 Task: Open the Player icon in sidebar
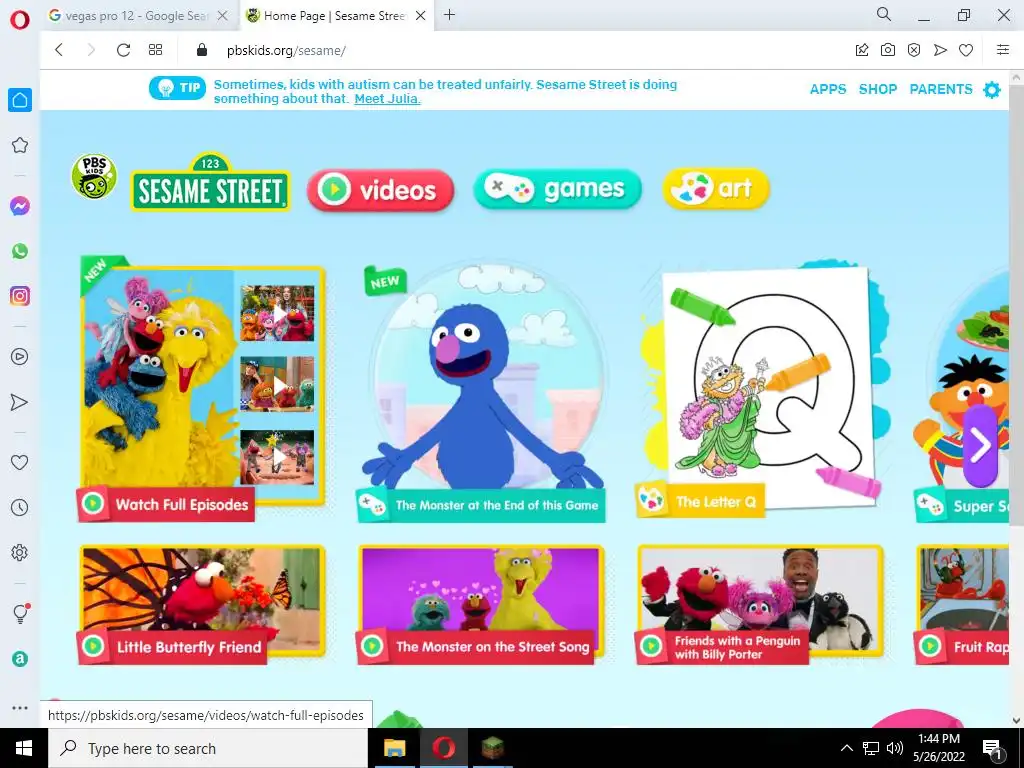[x=20, y=357]
